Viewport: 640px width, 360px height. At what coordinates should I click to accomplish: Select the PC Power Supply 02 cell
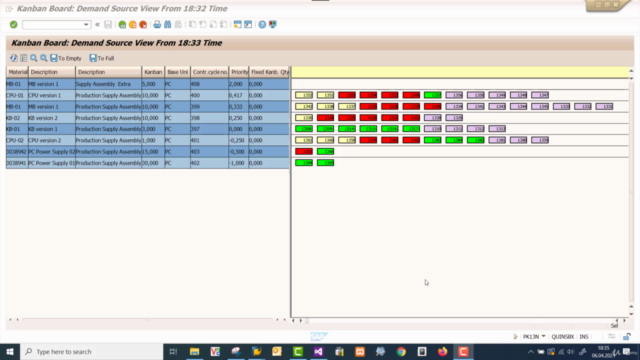tap(52, 152)
